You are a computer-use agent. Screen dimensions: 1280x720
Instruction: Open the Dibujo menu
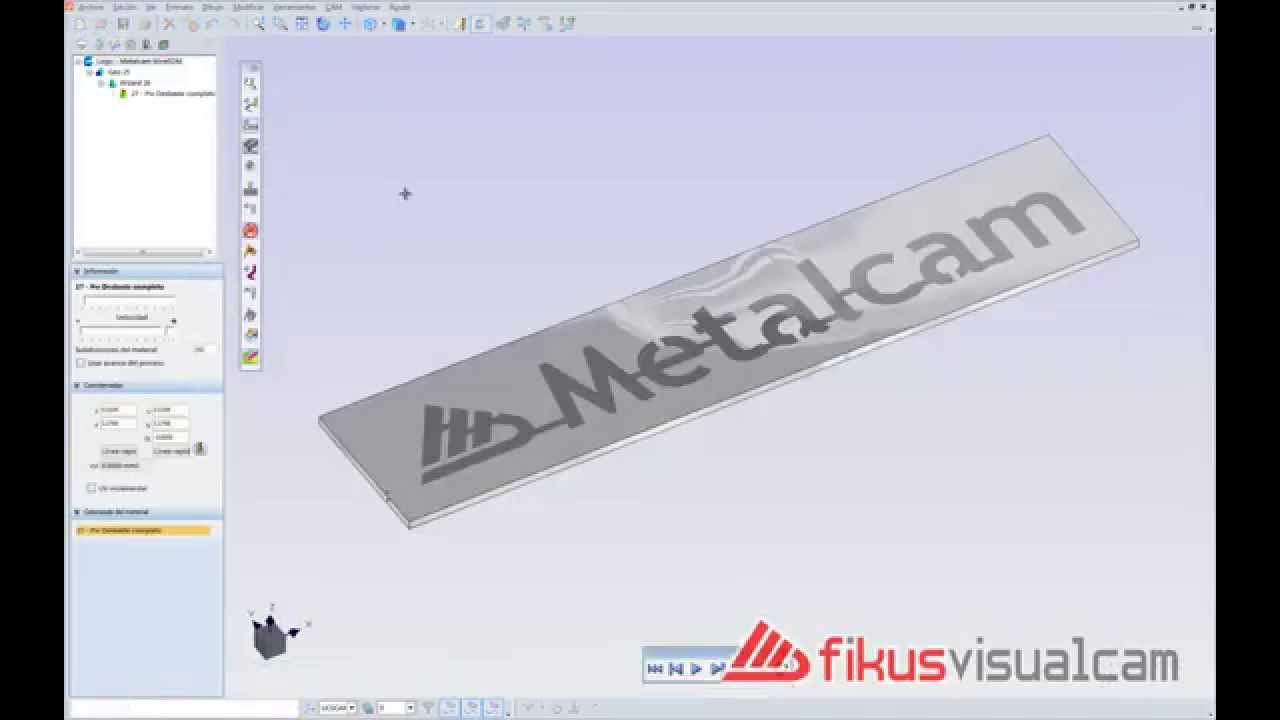click(213, 7)
